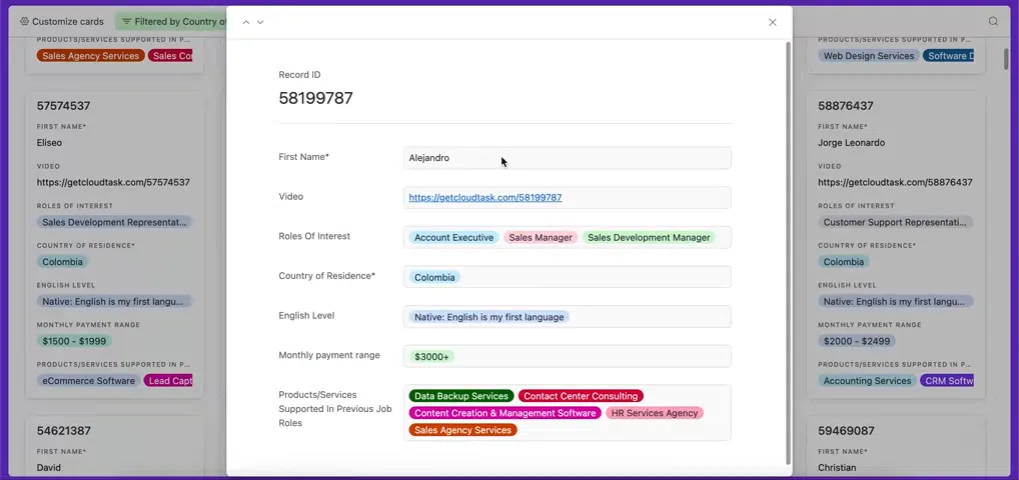Click the eCommerce Software tag
The height and width of the screenshot is (480, 1019).
tap(88, 381)
